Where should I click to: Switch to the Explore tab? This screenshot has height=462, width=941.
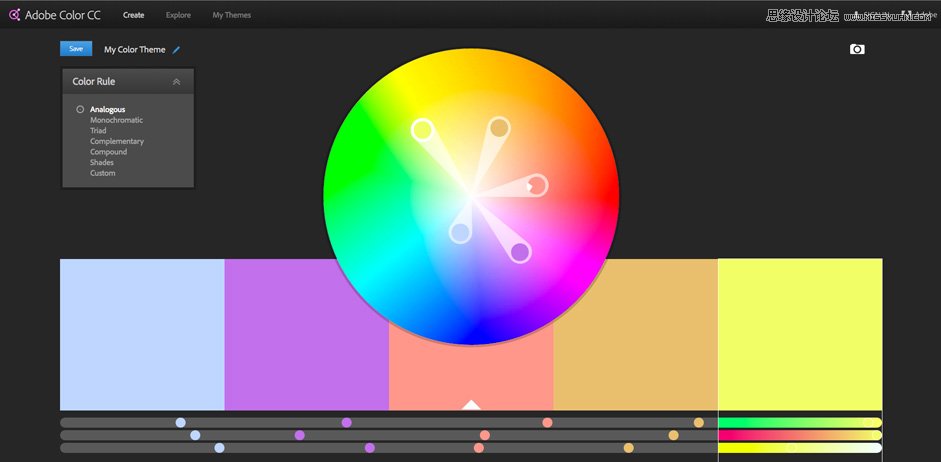[178, 15]
